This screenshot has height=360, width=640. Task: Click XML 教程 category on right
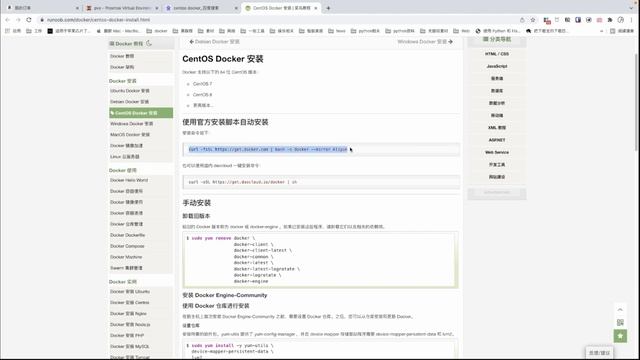[497, 128]
